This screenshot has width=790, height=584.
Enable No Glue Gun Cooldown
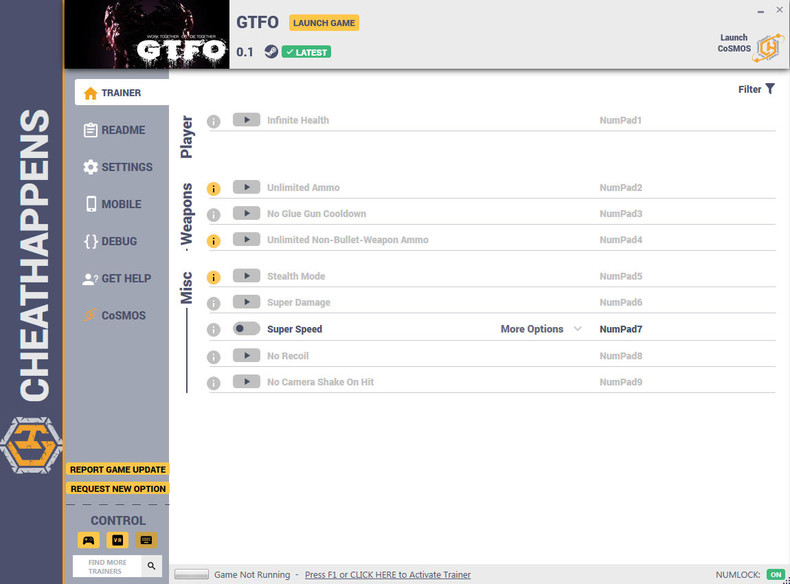pyautogui.click(x=246, y=214)
